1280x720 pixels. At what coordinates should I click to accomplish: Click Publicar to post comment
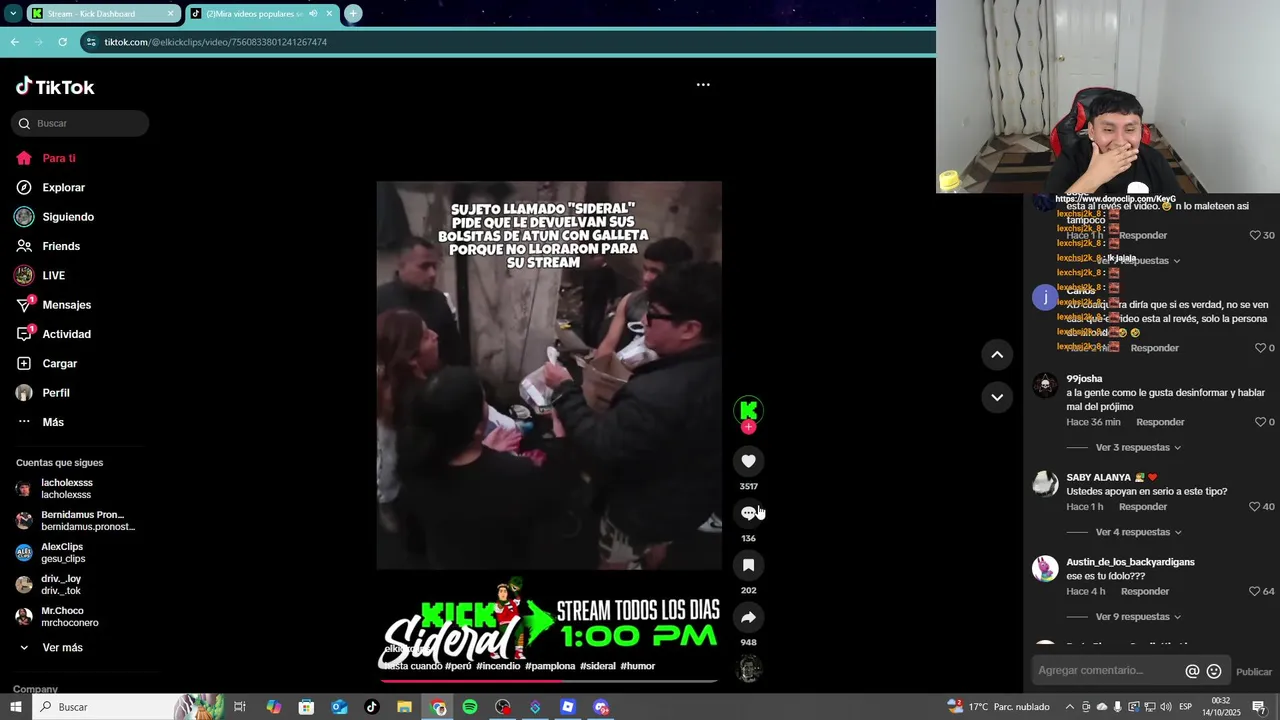pyautogui.click(x=1254, y=672)
